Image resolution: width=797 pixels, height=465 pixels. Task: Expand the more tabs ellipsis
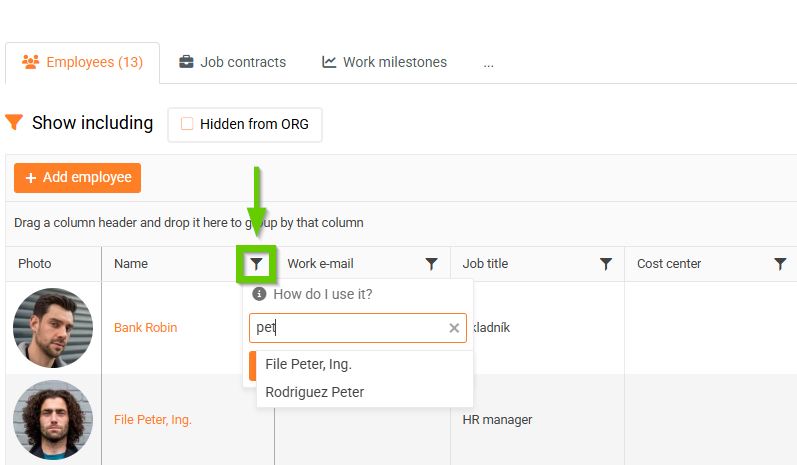[488, 63]
